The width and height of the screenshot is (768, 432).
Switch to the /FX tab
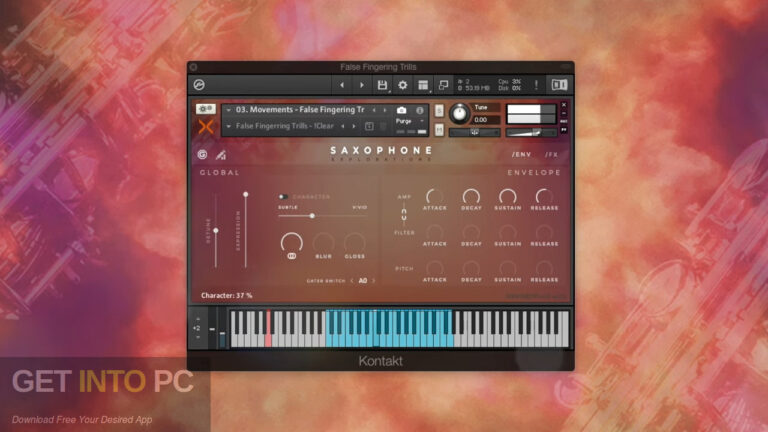point(552,154)
